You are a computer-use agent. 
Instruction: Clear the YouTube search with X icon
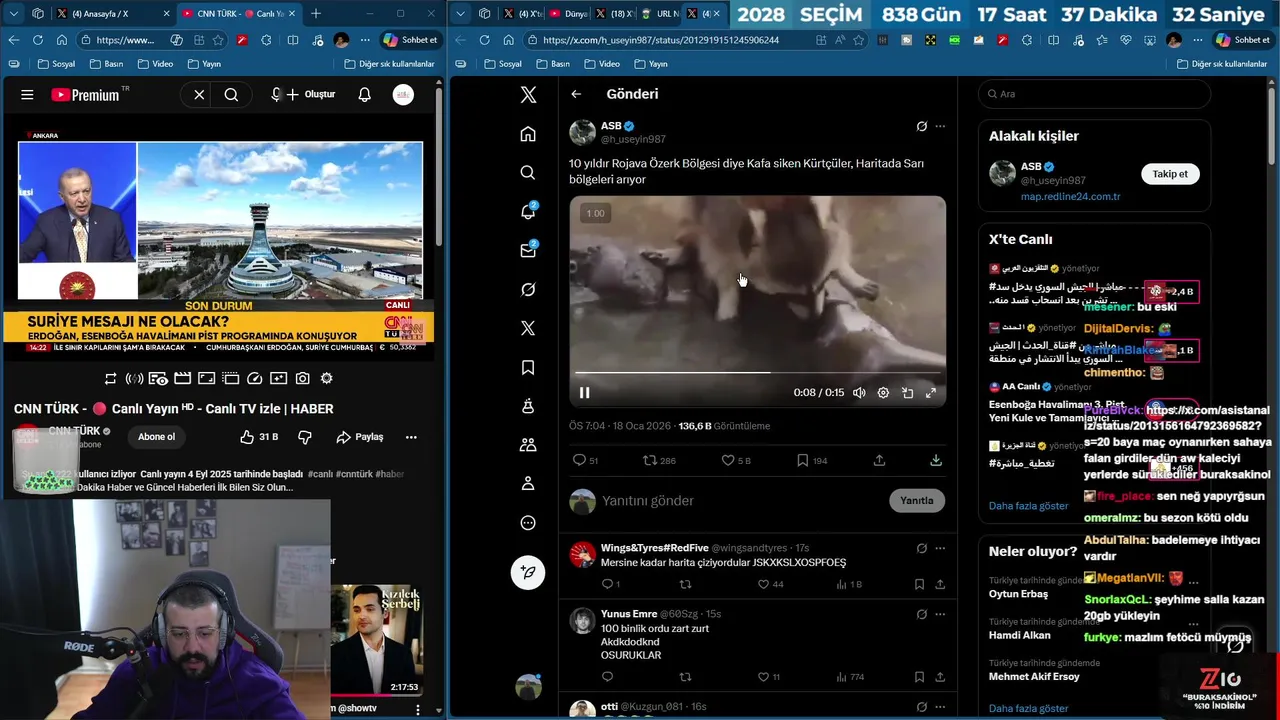(199, 95)
